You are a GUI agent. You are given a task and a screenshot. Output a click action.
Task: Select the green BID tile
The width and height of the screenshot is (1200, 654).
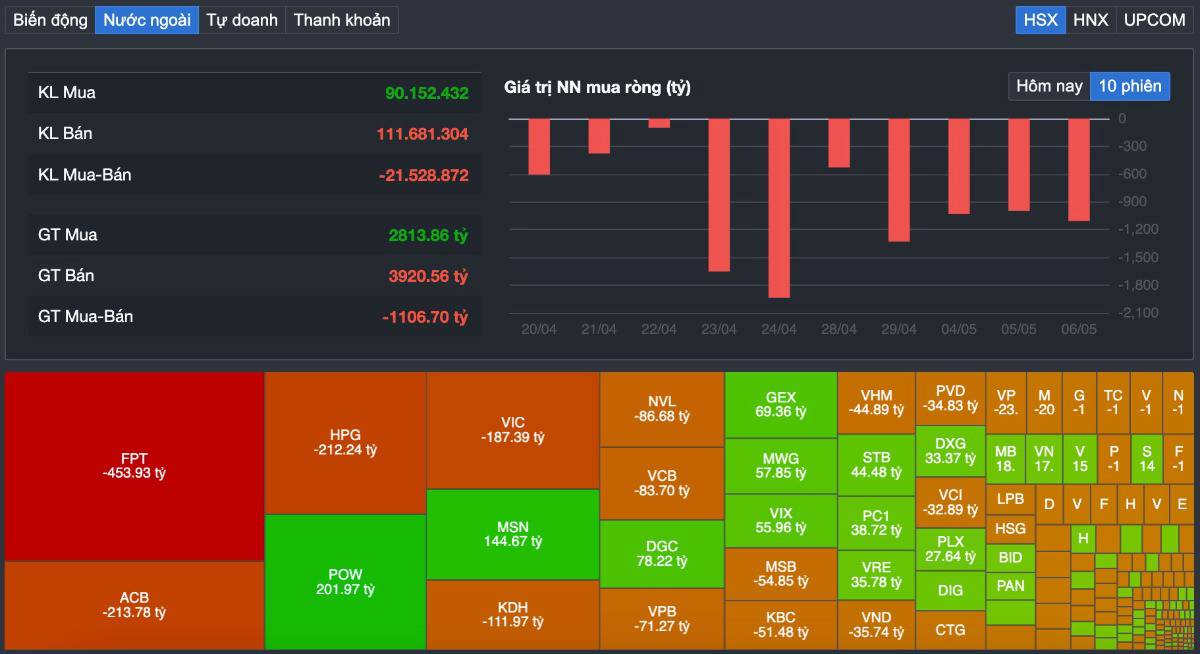(1010, 557)
